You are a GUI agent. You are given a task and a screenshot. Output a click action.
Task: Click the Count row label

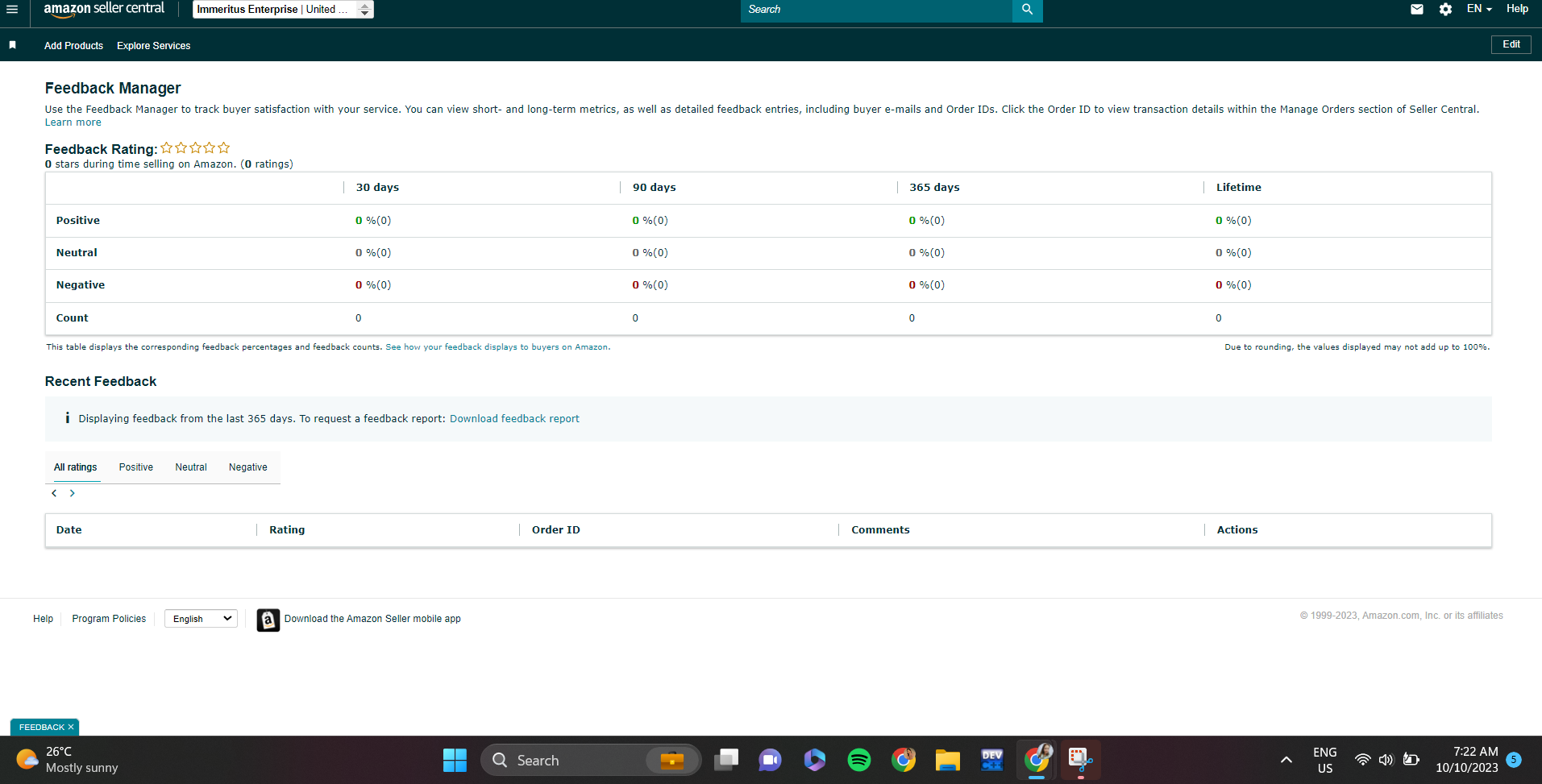73,318
